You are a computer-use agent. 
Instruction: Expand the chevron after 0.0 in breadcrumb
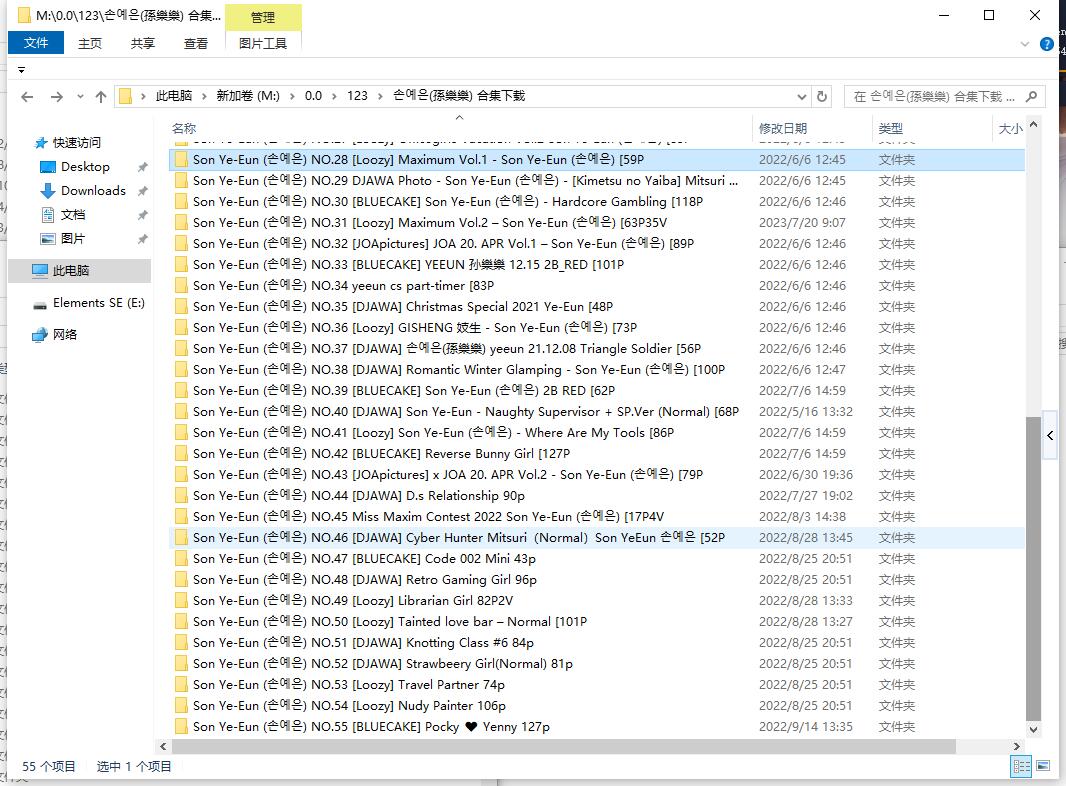(x=334, y=96)
